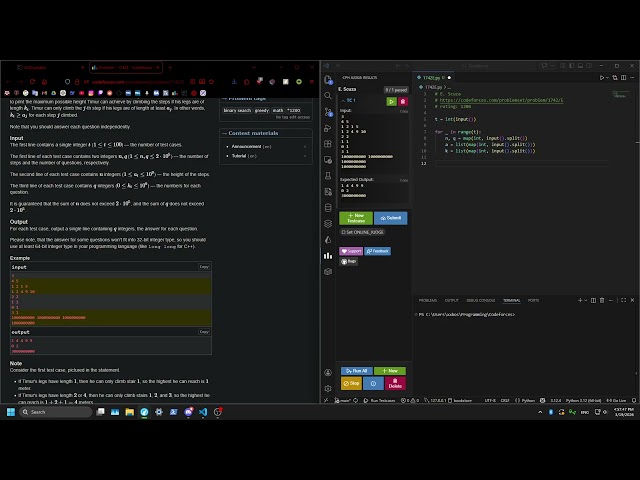Copy example input with Copy button

(204, 267)
